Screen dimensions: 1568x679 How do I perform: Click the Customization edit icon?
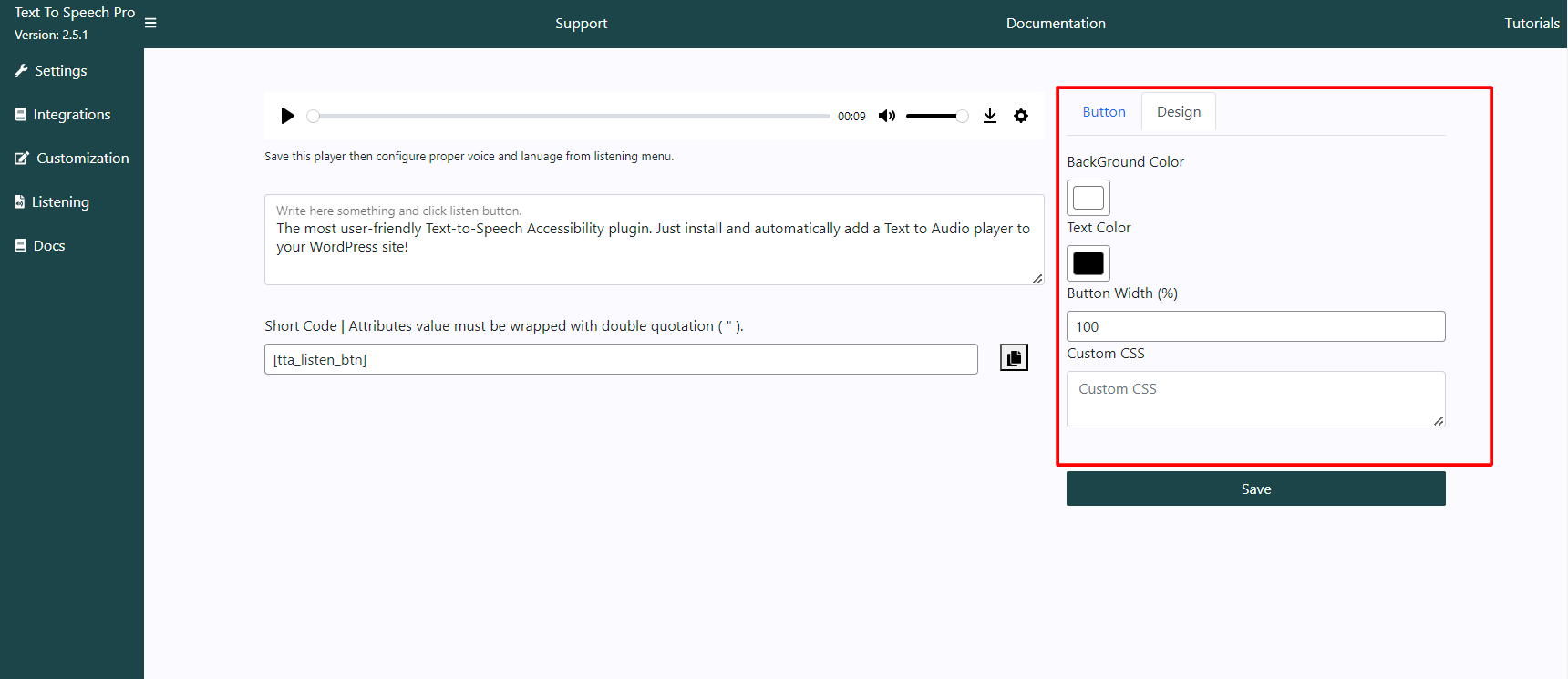[x=22, y=158]
